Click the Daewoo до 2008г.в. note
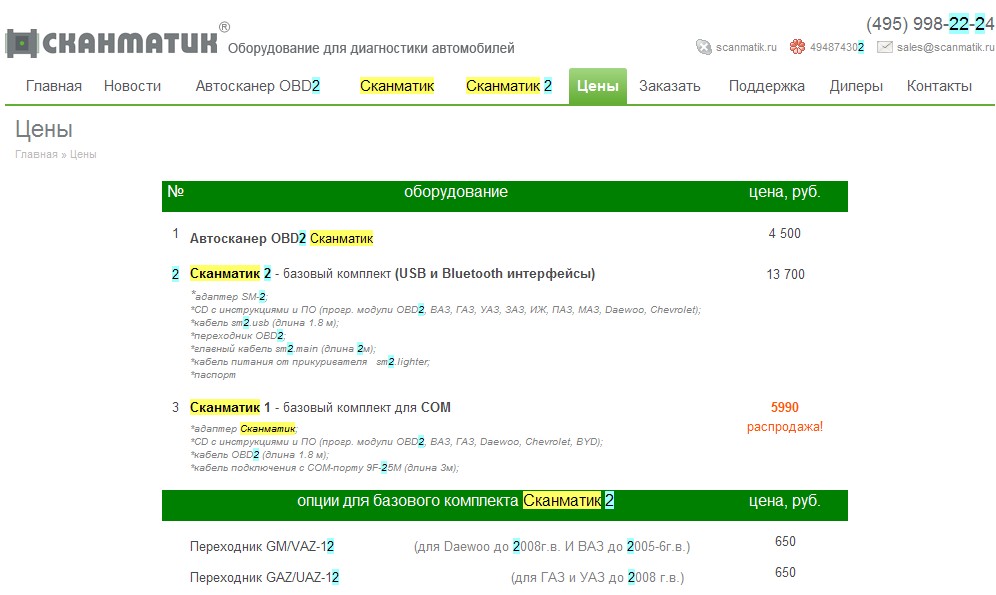 click(552, 547)
